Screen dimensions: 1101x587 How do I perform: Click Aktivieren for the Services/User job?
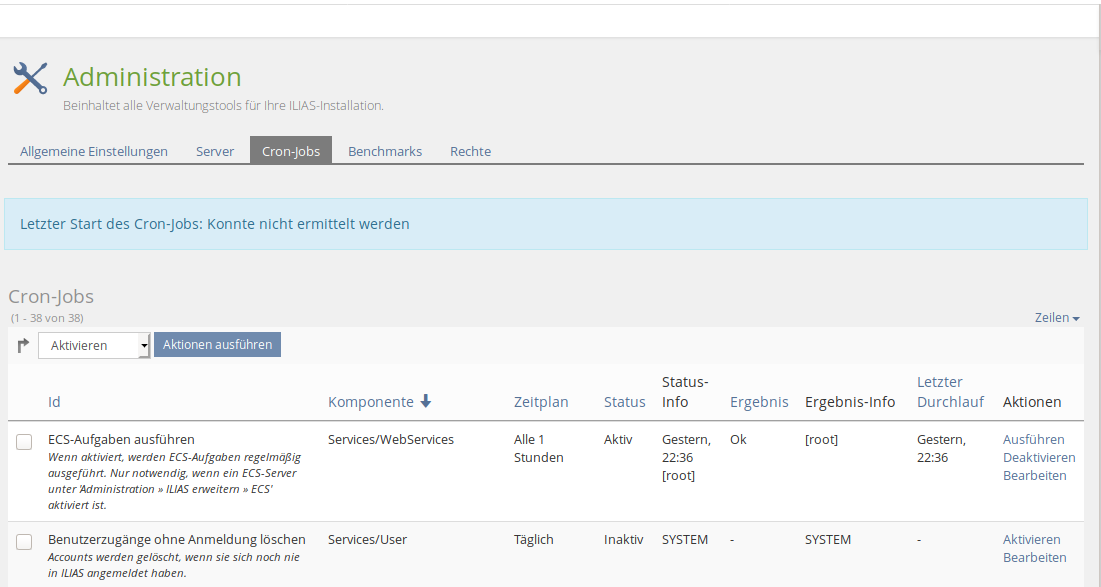coord(1031,539)
